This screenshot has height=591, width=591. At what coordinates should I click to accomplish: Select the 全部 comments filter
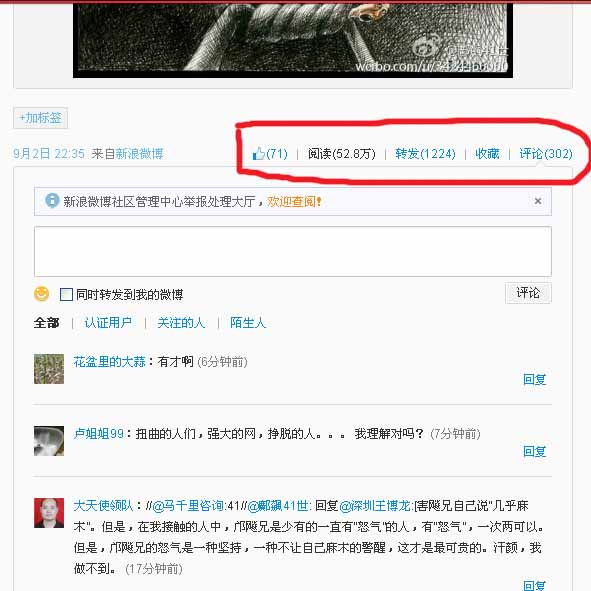click(x=46, y=323)
